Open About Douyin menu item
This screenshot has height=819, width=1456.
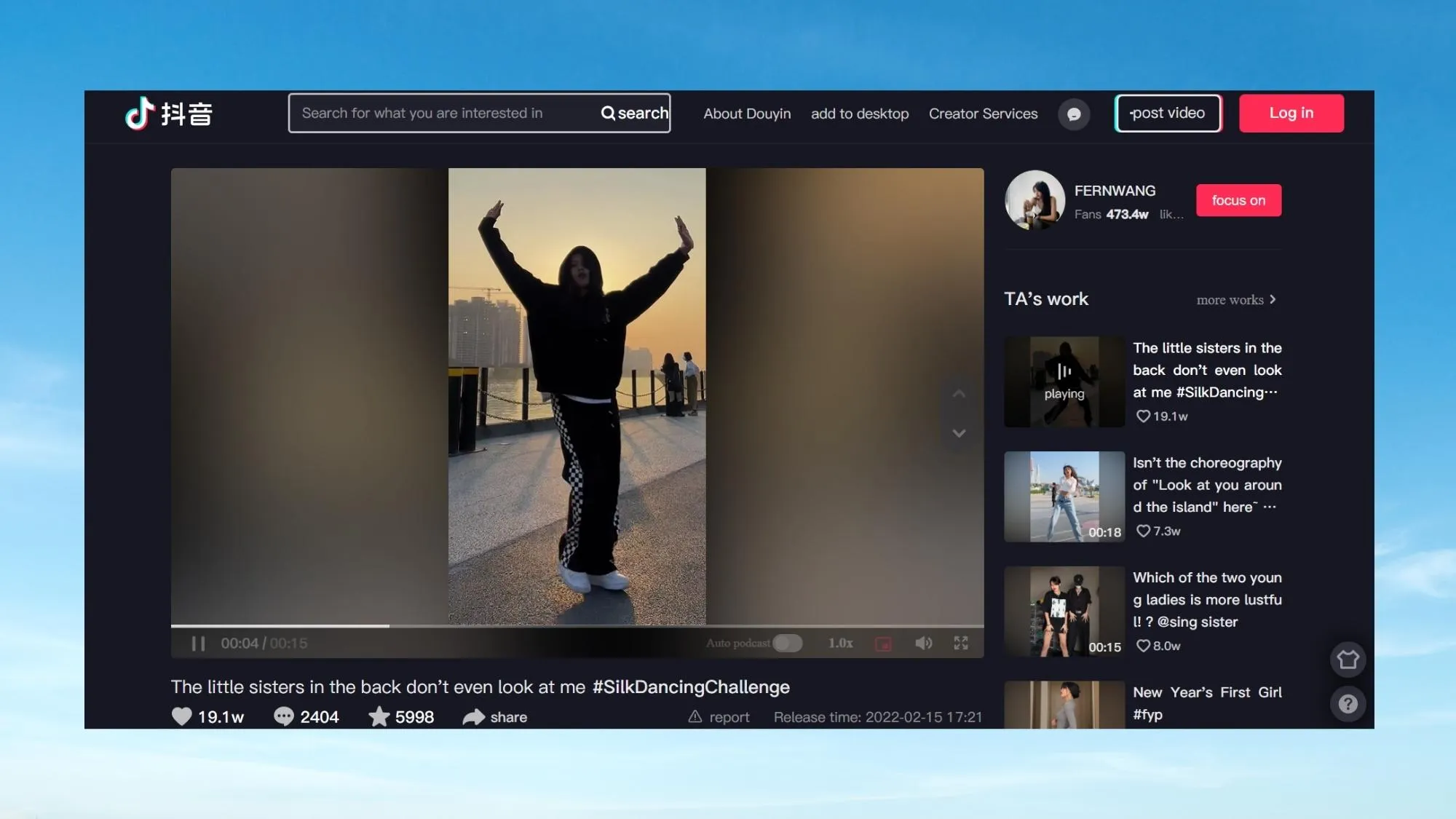click(747, 114)
